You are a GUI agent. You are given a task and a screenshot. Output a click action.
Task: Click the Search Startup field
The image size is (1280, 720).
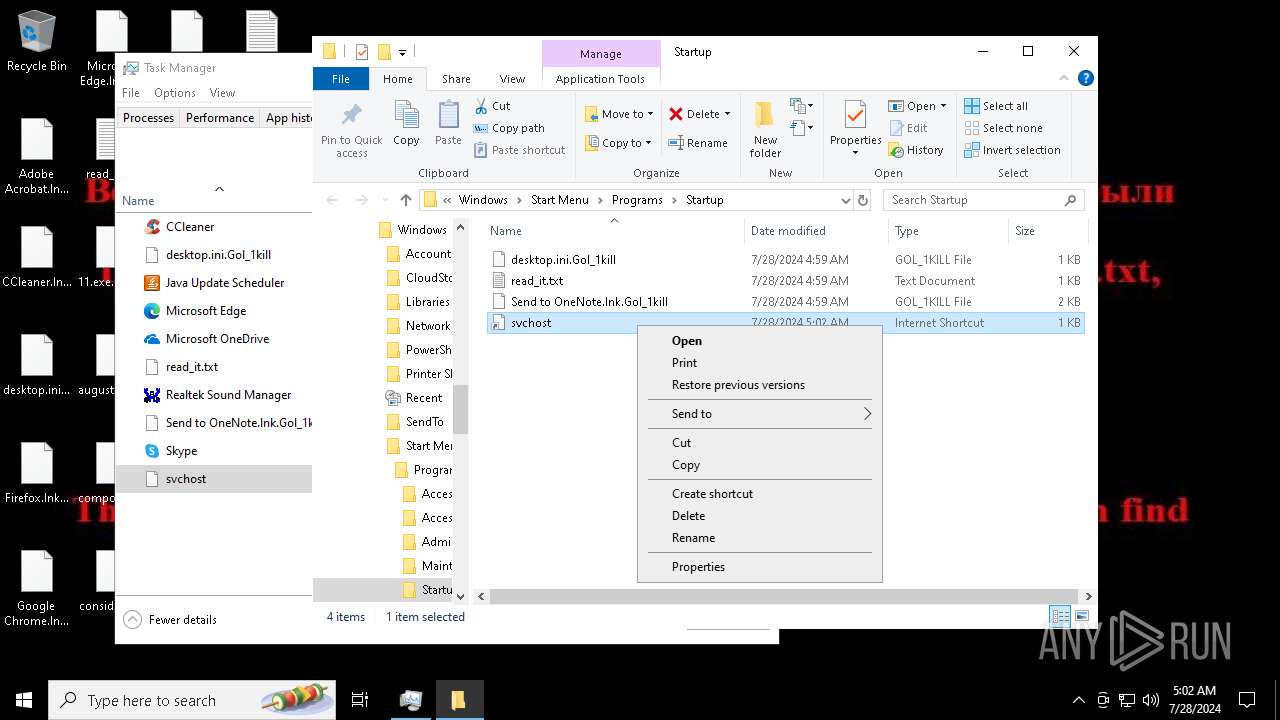pyautogui.click(x=984, y=200)
